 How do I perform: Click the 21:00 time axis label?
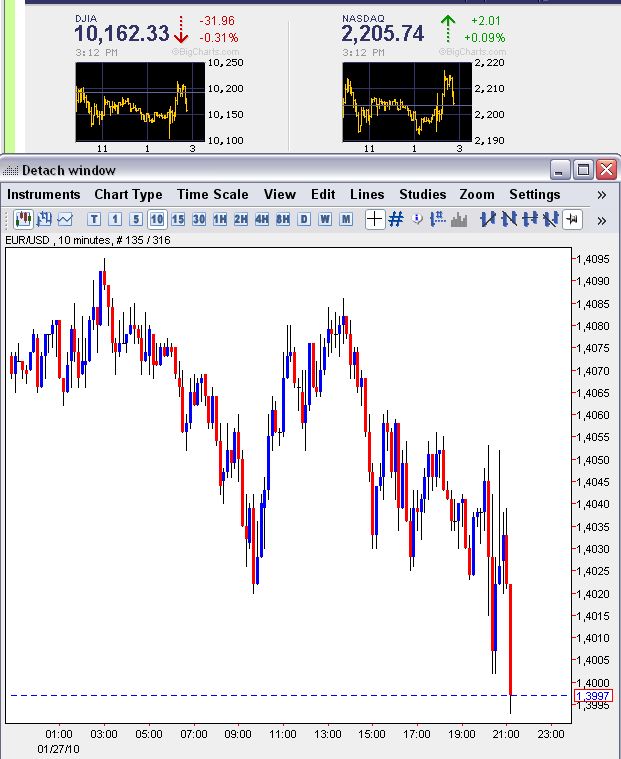pyautogui.click(x=506, y=734)
